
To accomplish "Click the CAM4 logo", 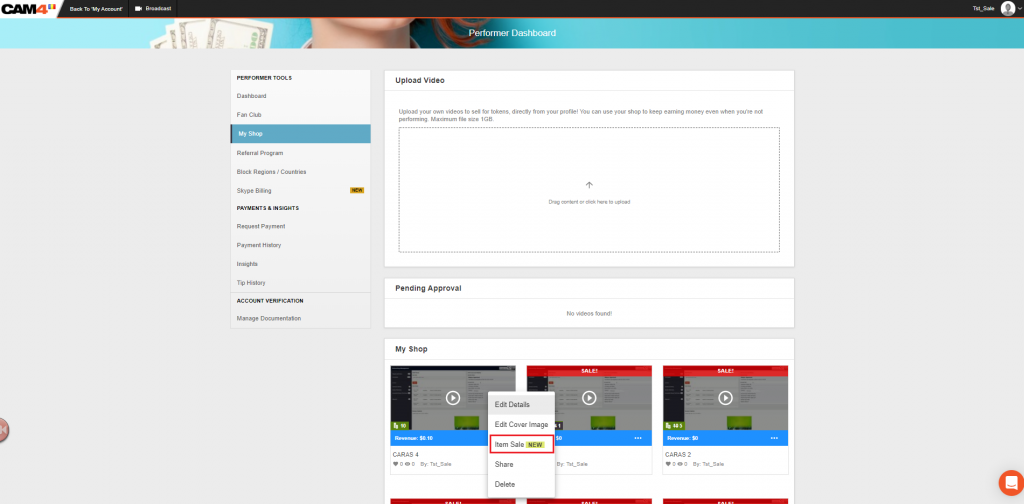I will click(31, 8).
